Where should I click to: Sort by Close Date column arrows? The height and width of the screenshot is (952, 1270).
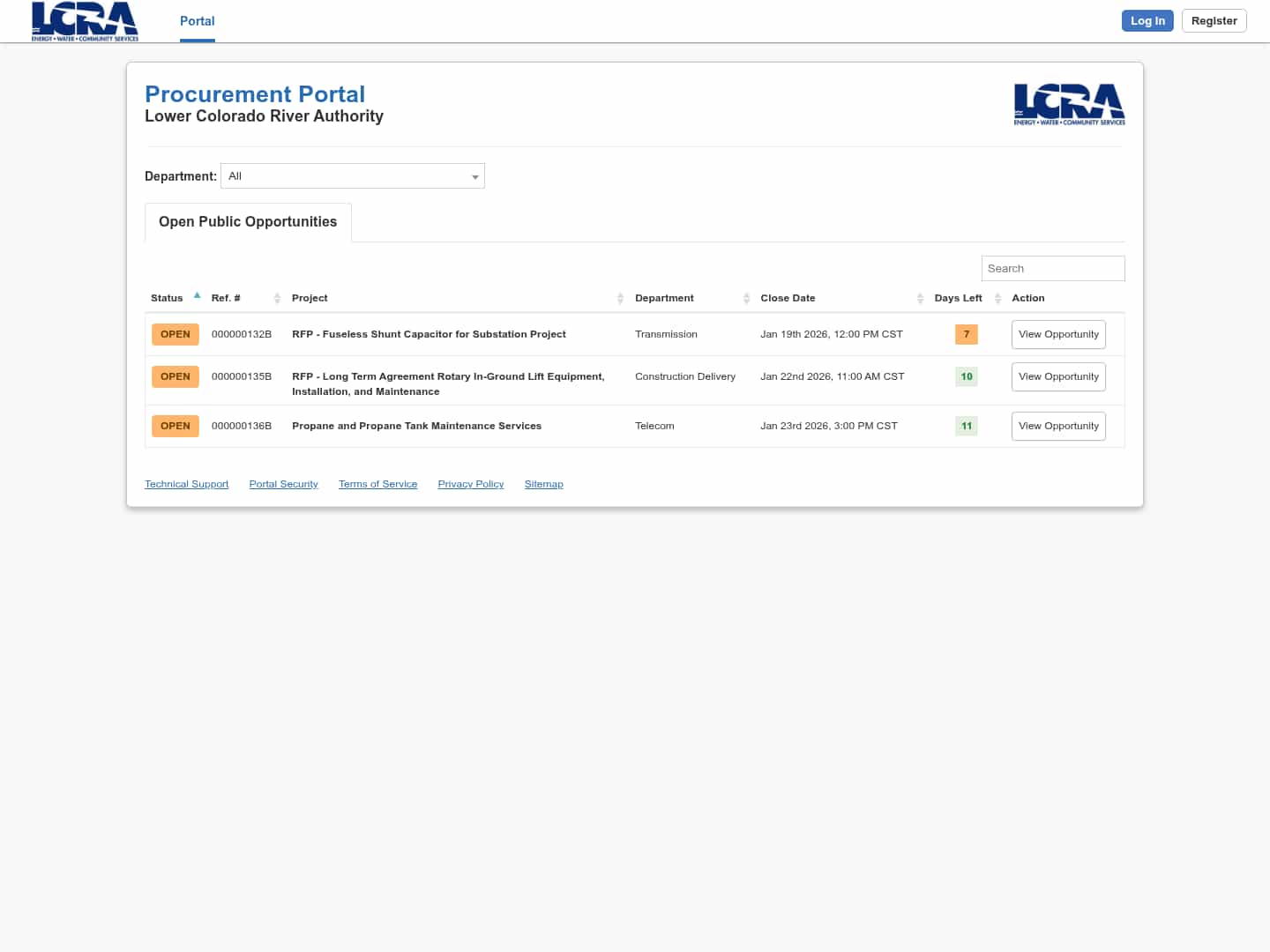[x=920, y=299]
